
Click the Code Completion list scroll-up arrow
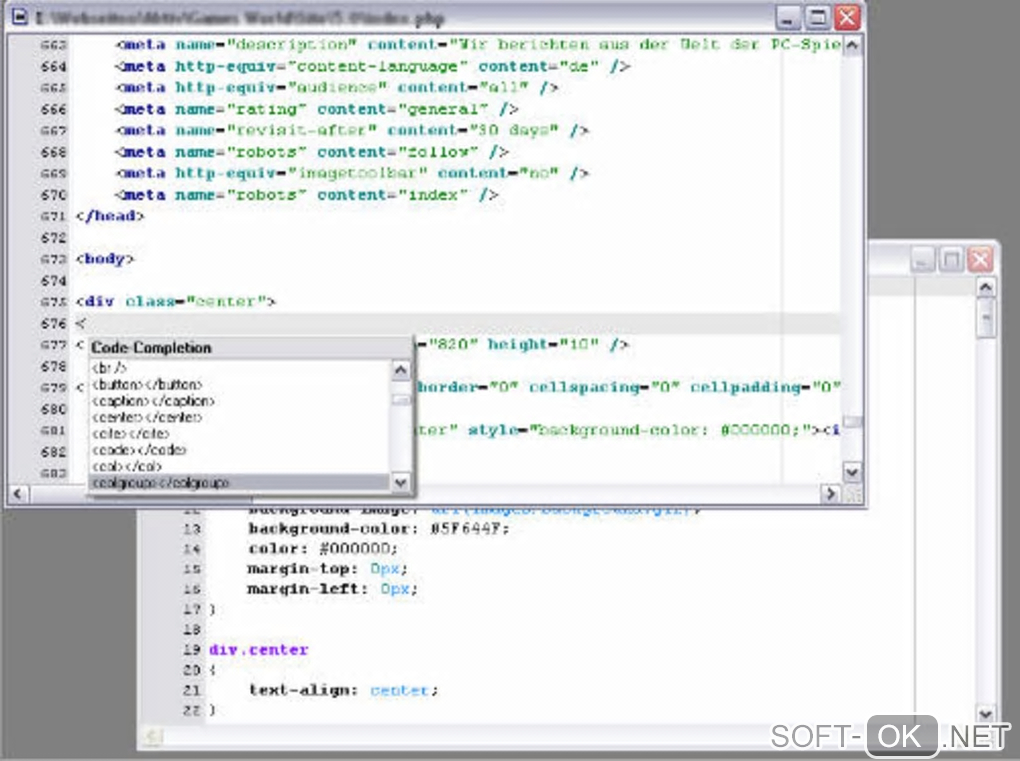[401, 370]
